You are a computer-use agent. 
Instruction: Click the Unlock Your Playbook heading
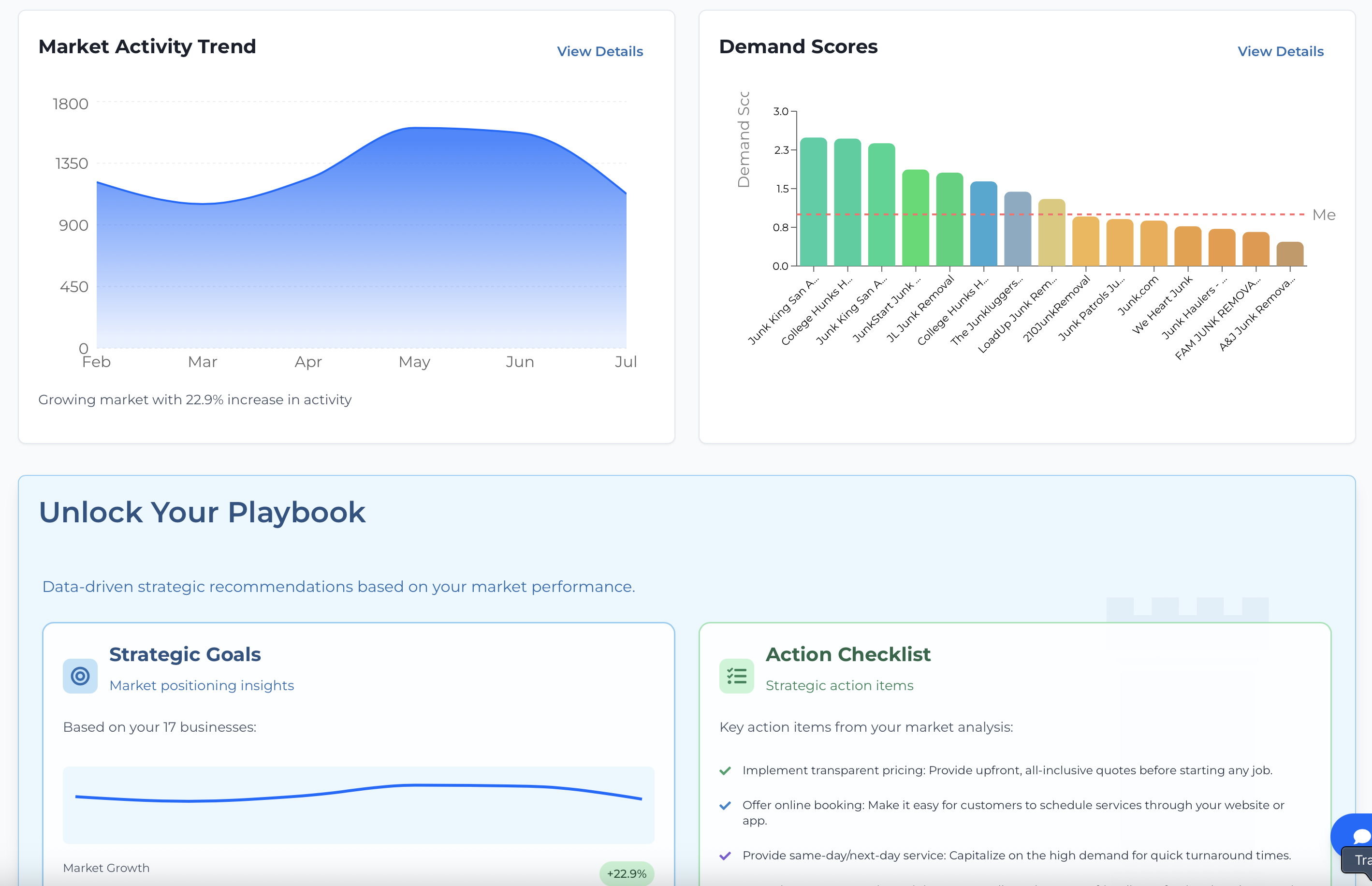(x=202, y=512)
